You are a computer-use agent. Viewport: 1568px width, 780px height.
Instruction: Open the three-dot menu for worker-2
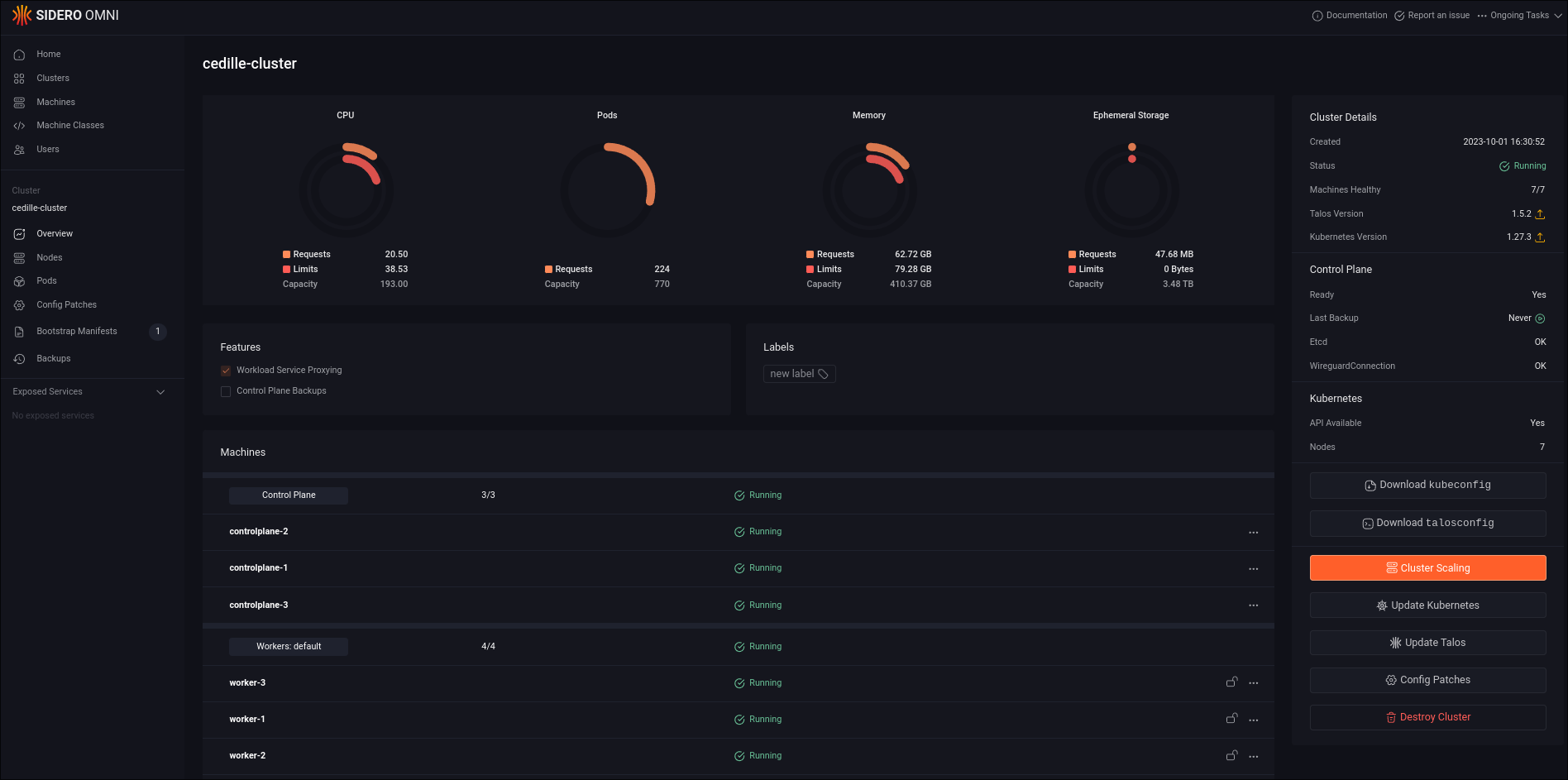(1254, 757)
